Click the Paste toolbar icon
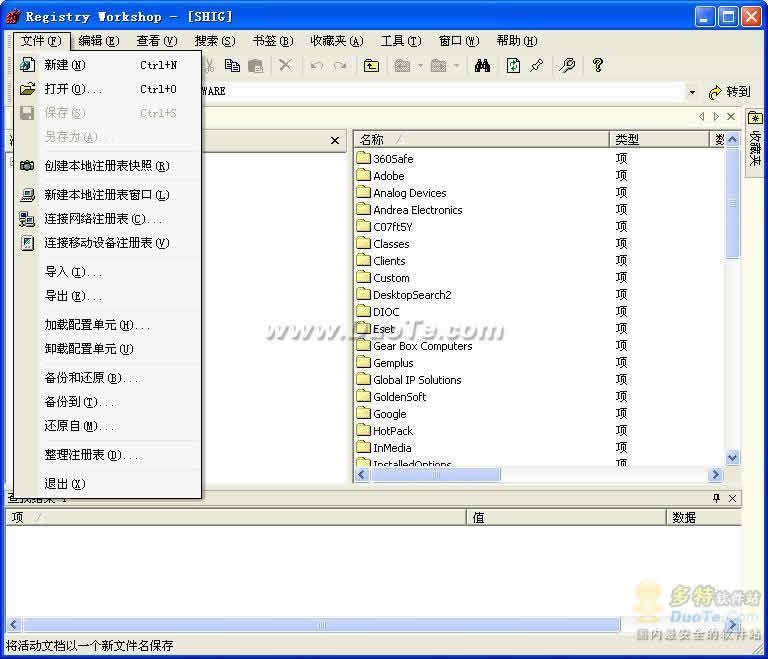This screenshot has width=768, height=659. tap(256, 65)
